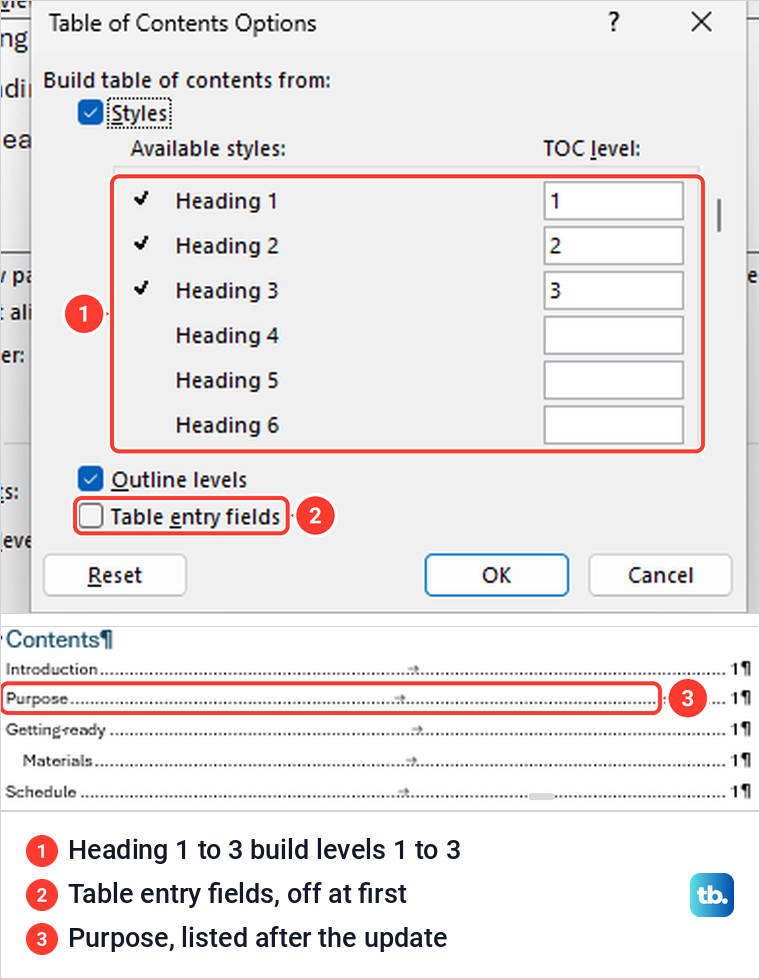Screen dimensions: 760x979
Task: Click the TOC level field for Heading 1
Action: click(613, 201)
